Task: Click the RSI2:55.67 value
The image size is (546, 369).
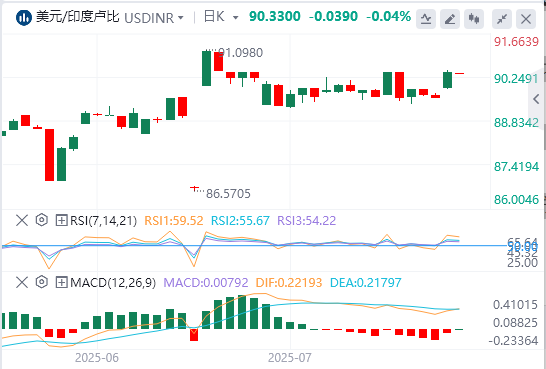Action: point(240,221)
